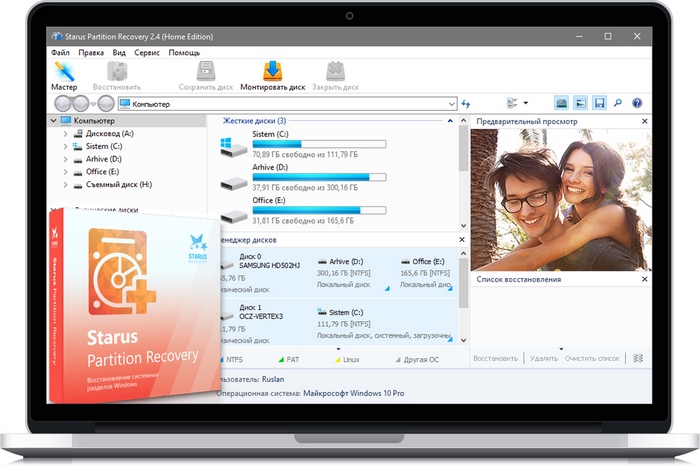Open the Помощь menu
This screenshot has height=467, width=700.
(184, 52)
